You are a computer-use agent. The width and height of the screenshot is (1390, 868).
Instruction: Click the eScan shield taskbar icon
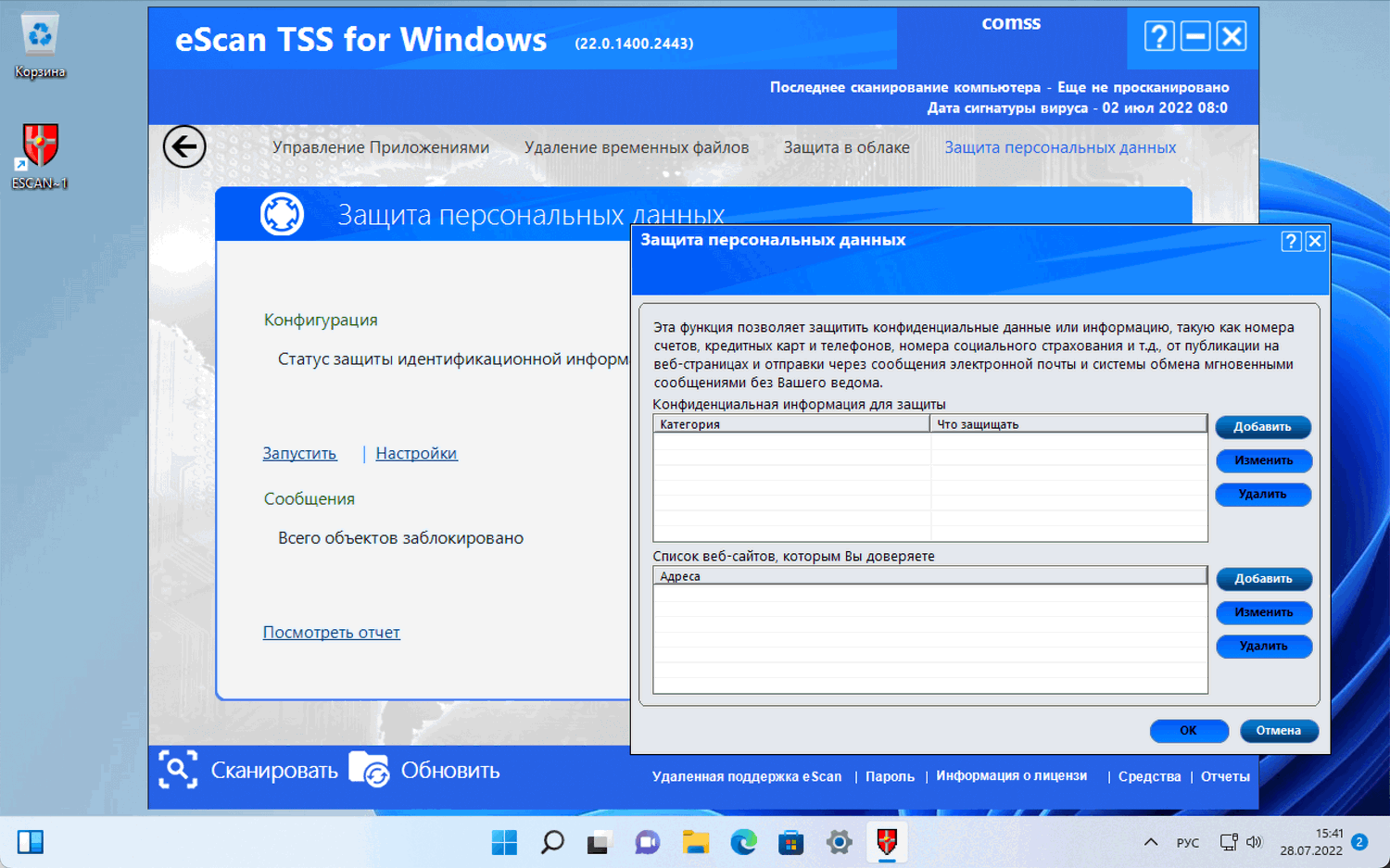(887, 842)
